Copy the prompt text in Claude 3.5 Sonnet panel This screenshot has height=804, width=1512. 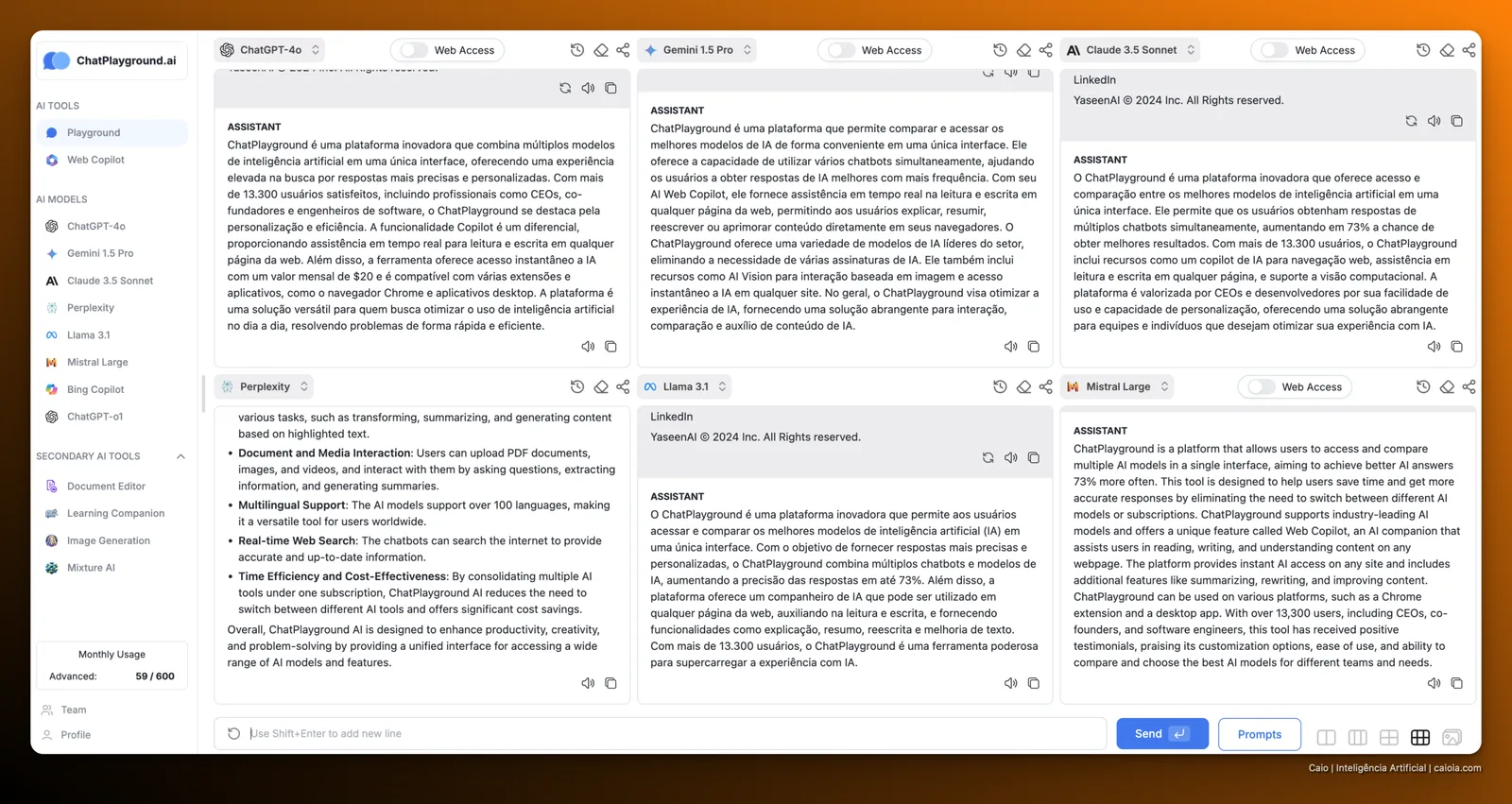click(x=1456, y=121)
